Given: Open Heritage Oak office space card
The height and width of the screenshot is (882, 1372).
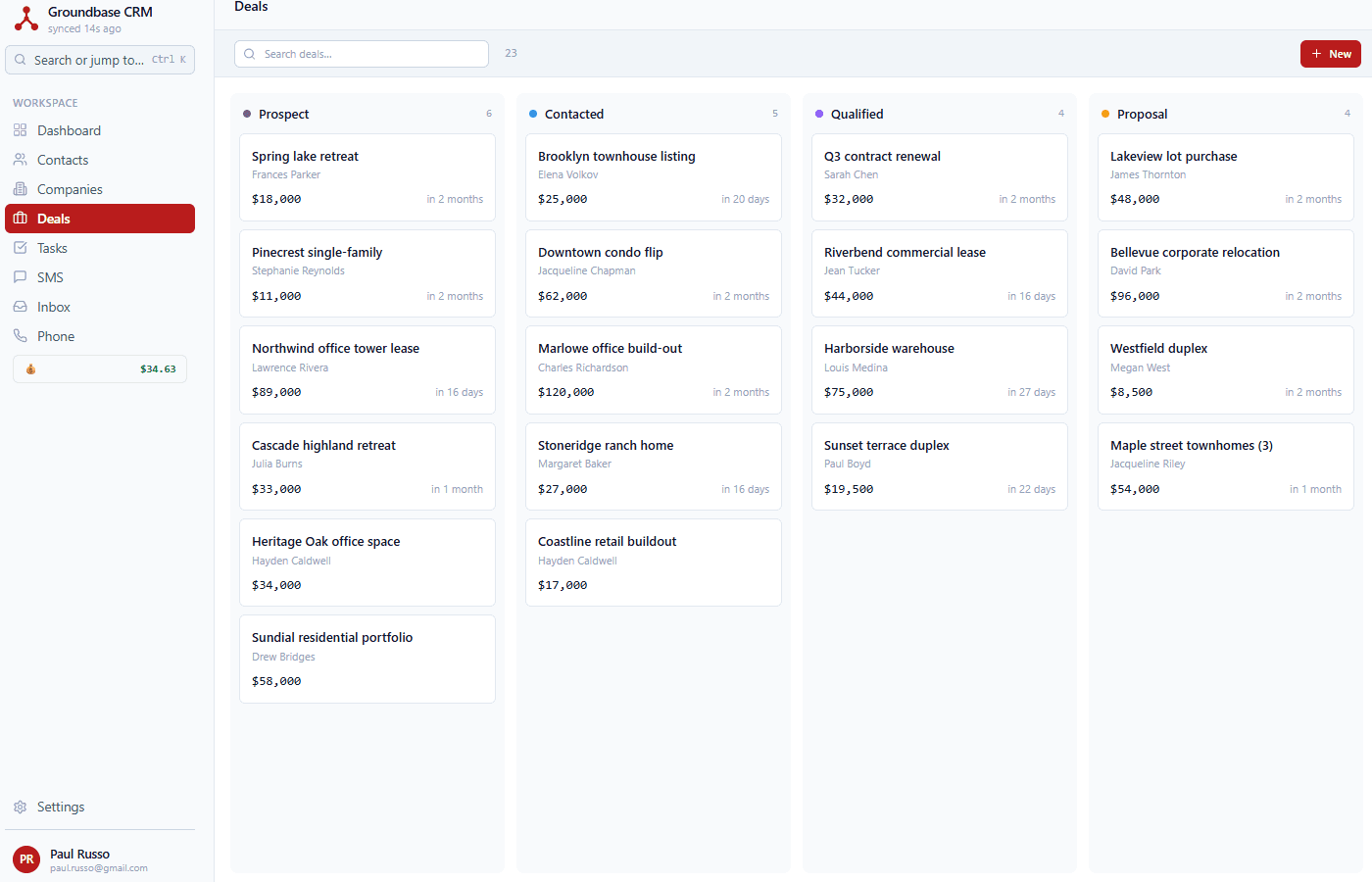Looking at the screenshot, I should [367, 563].
